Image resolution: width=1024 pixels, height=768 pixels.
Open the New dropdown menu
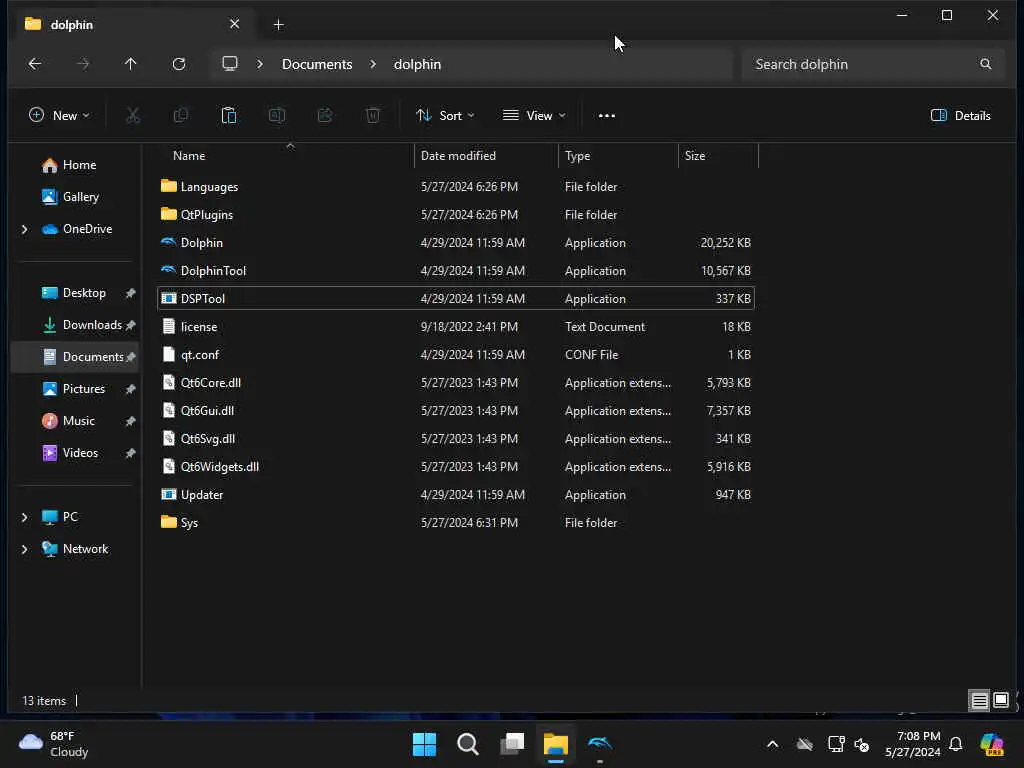[x=59, y=116]
